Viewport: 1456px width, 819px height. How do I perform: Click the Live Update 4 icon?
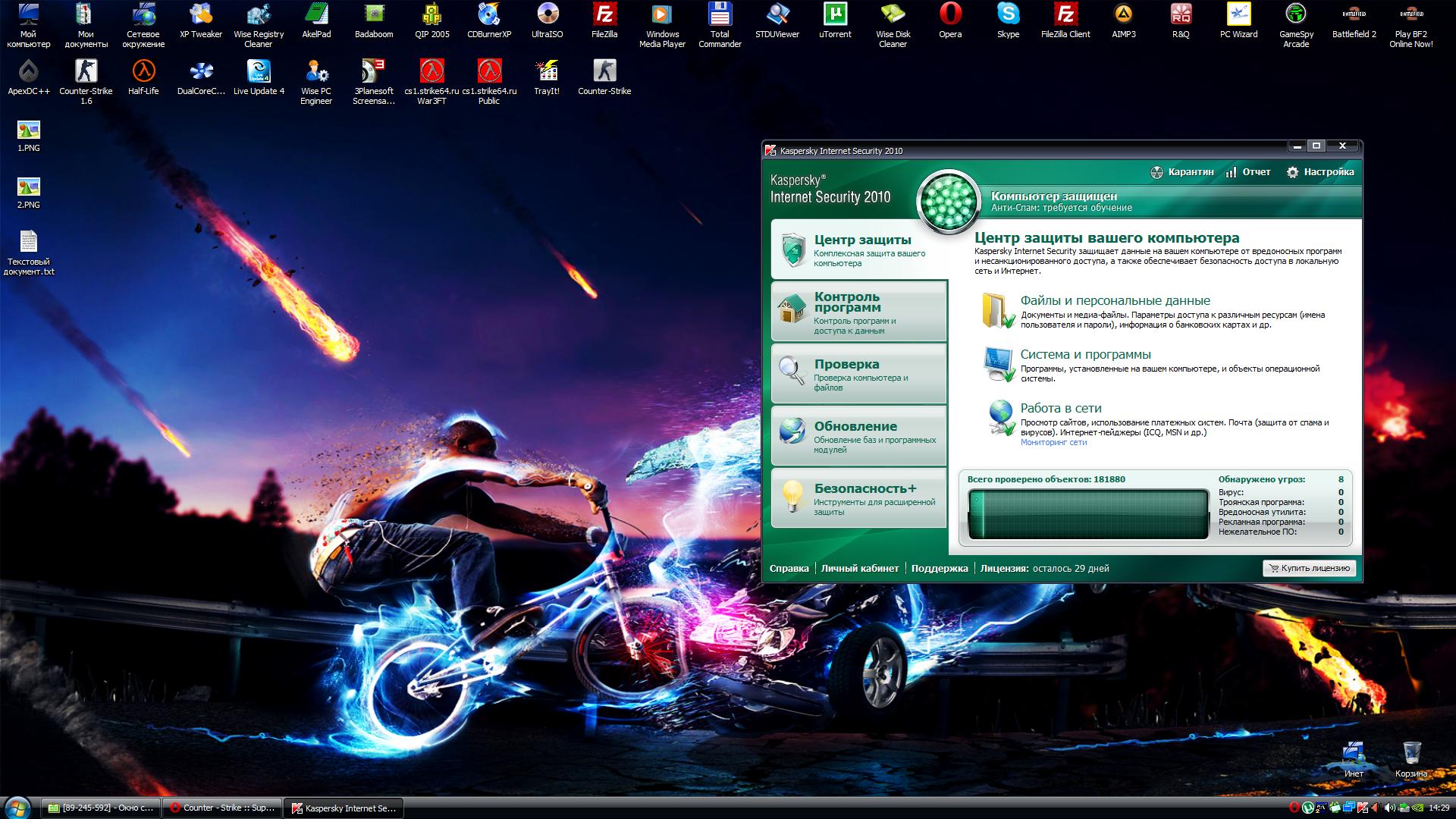click(x=259, y=78)
